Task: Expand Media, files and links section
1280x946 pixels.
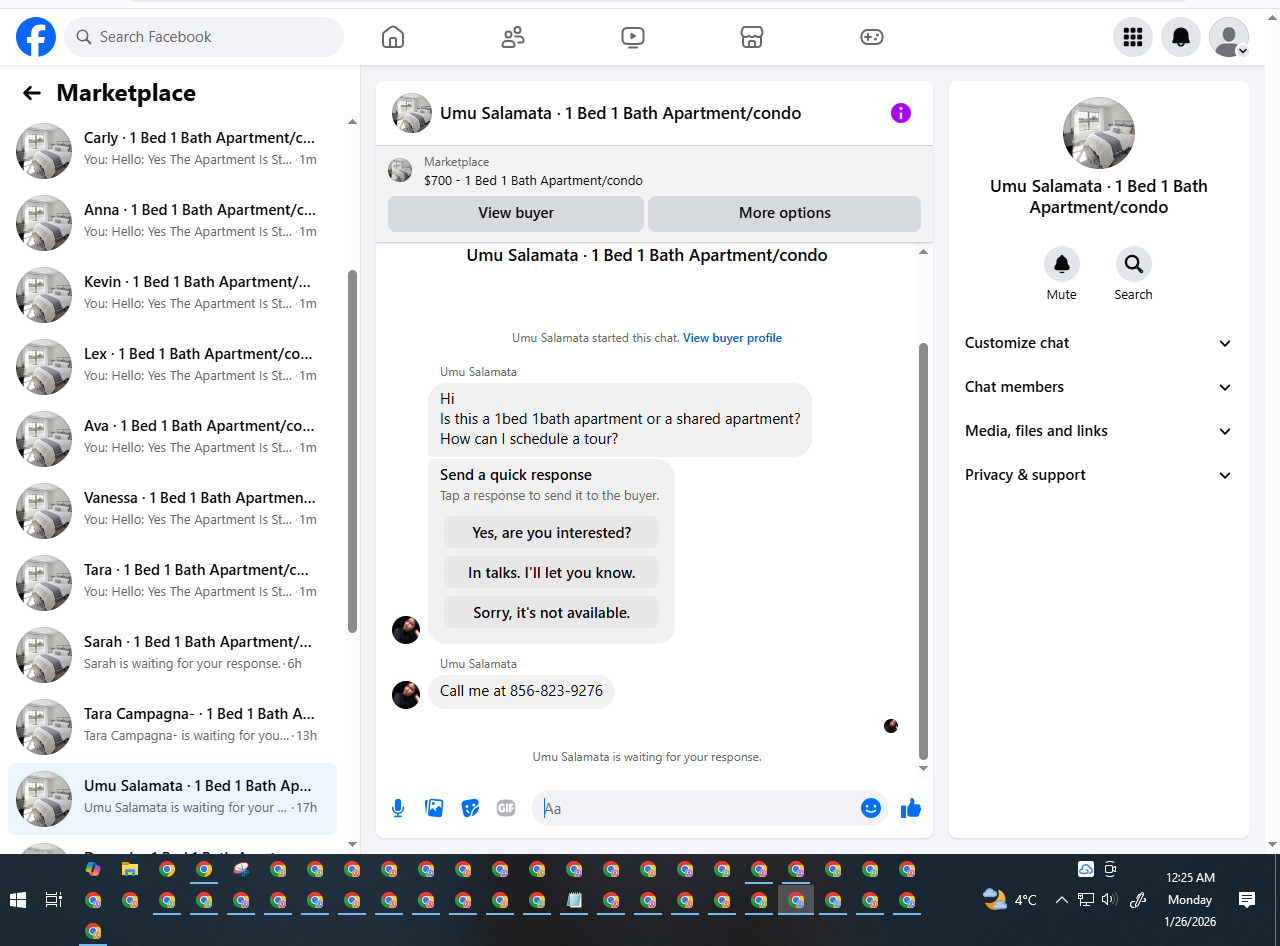Action: coord(1099,431)
